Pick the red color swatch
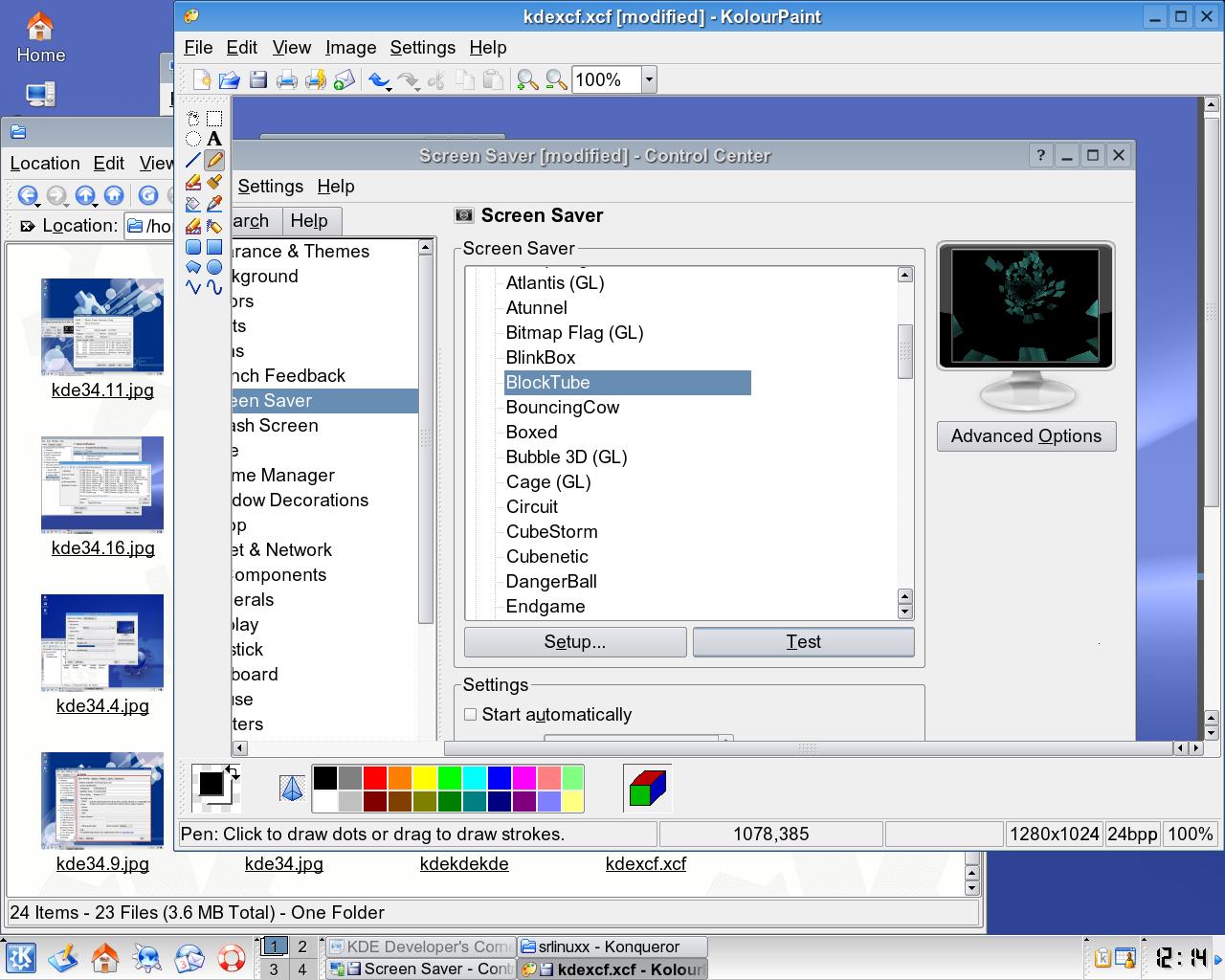 374,777
